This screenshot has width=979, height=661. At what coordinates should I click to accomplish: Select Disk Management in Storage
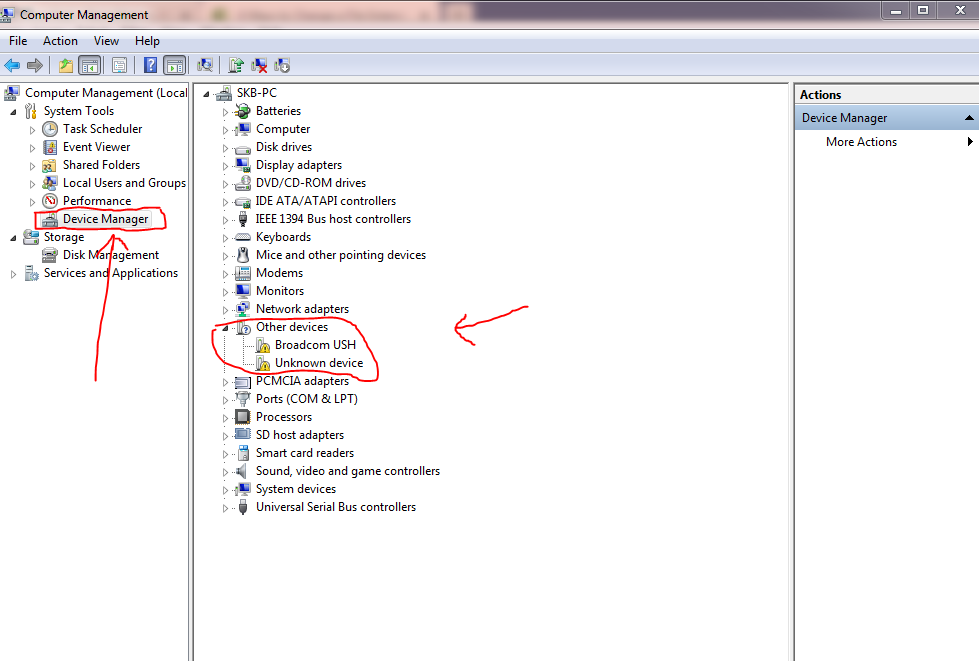[x=111, y=255]
